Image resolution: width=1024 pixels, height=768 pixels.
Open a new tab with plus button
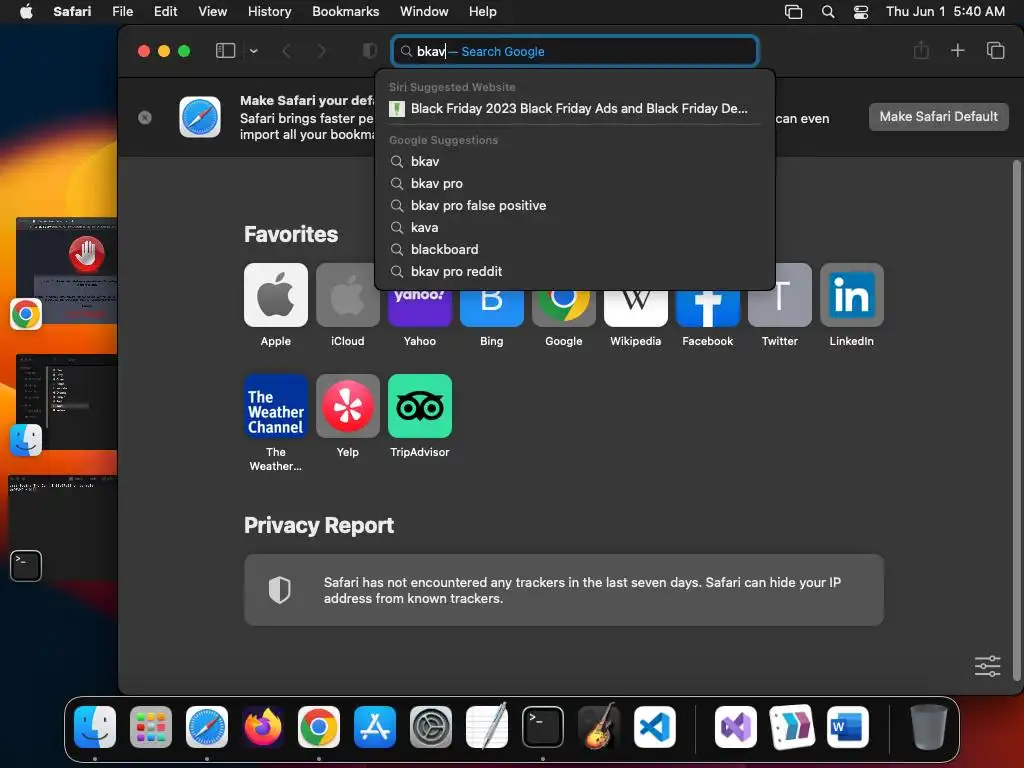(957, 50)
